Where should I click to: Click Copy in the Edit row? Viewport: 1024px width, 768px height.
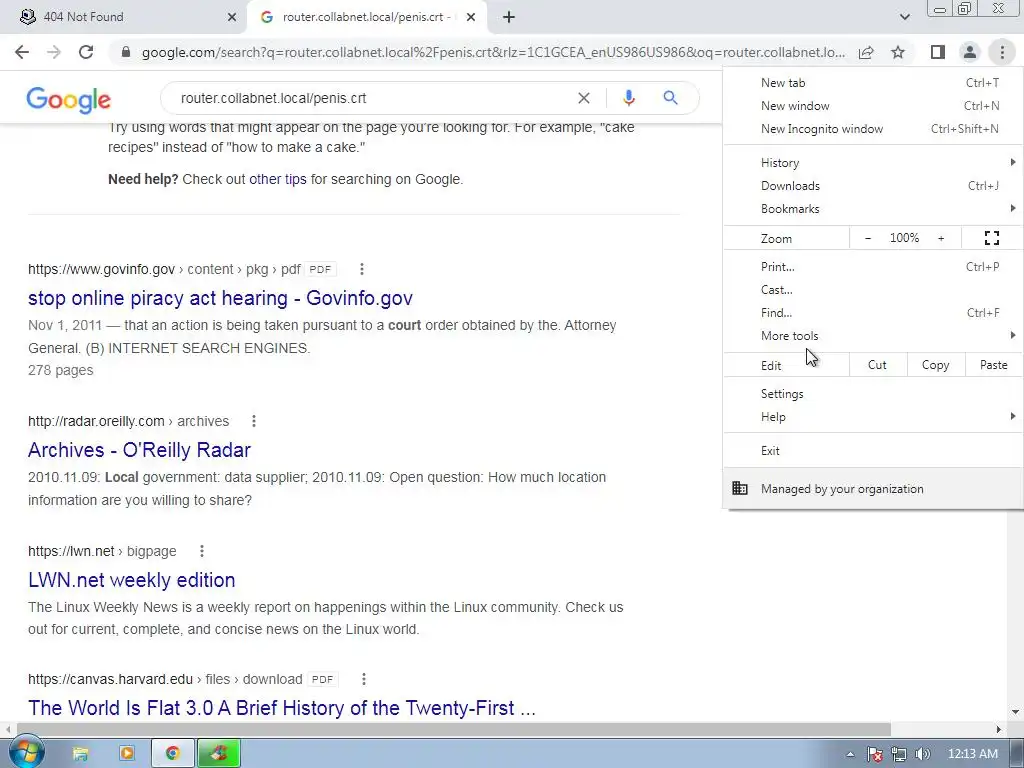point(935,365)
